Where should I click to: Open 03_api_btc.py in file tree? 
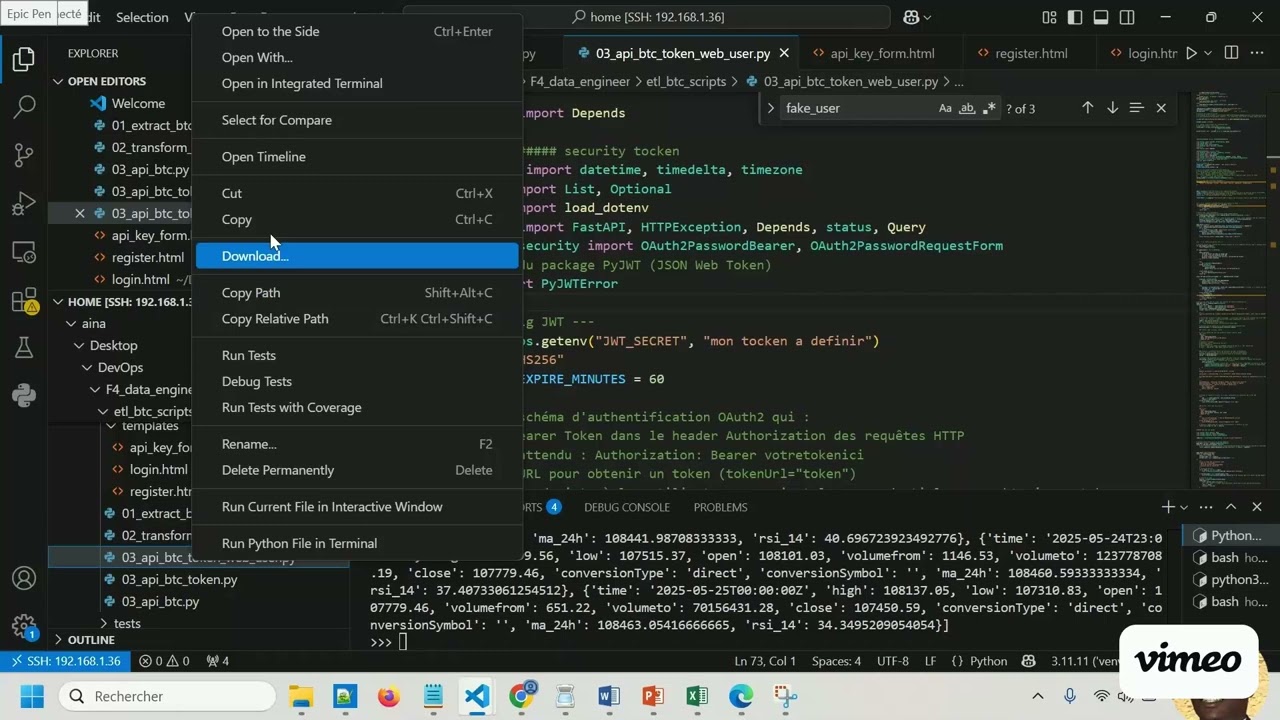160,601
